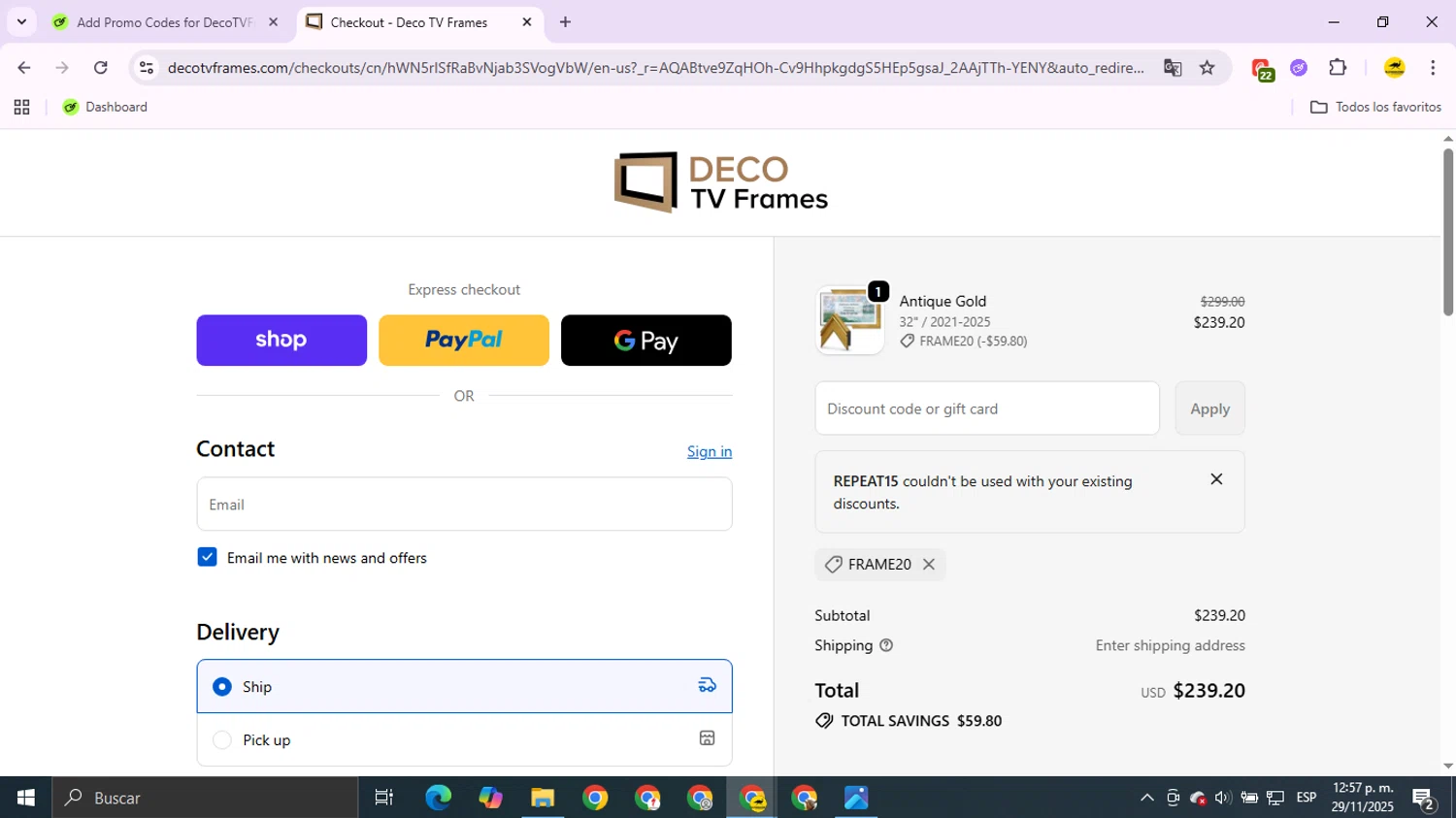This screenshot has height=818, width=1456.
Task: Open Task View on the taskbar
Action: pyautogui.click(x=384, y=798)
